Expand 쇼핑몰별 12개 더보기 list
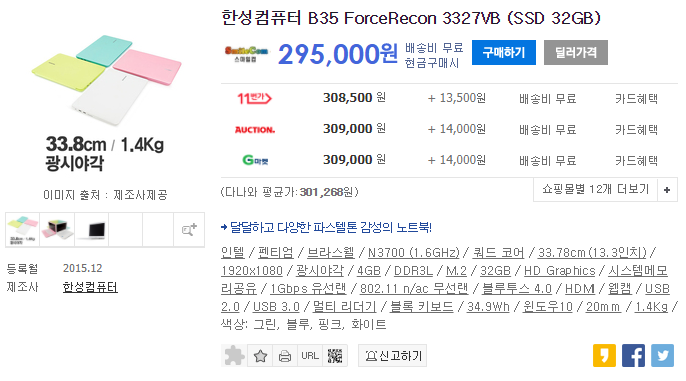 [595, 189]
